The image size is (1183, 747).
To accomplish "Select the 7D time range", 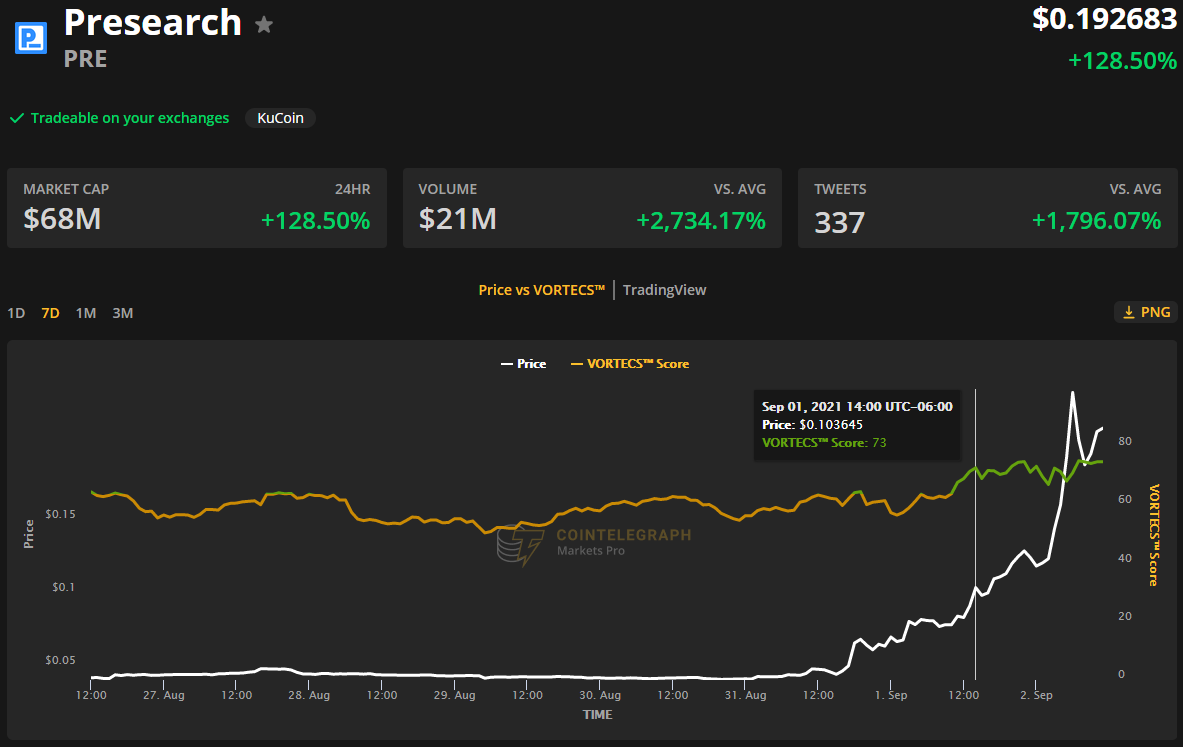I will [x=50, y=313].
